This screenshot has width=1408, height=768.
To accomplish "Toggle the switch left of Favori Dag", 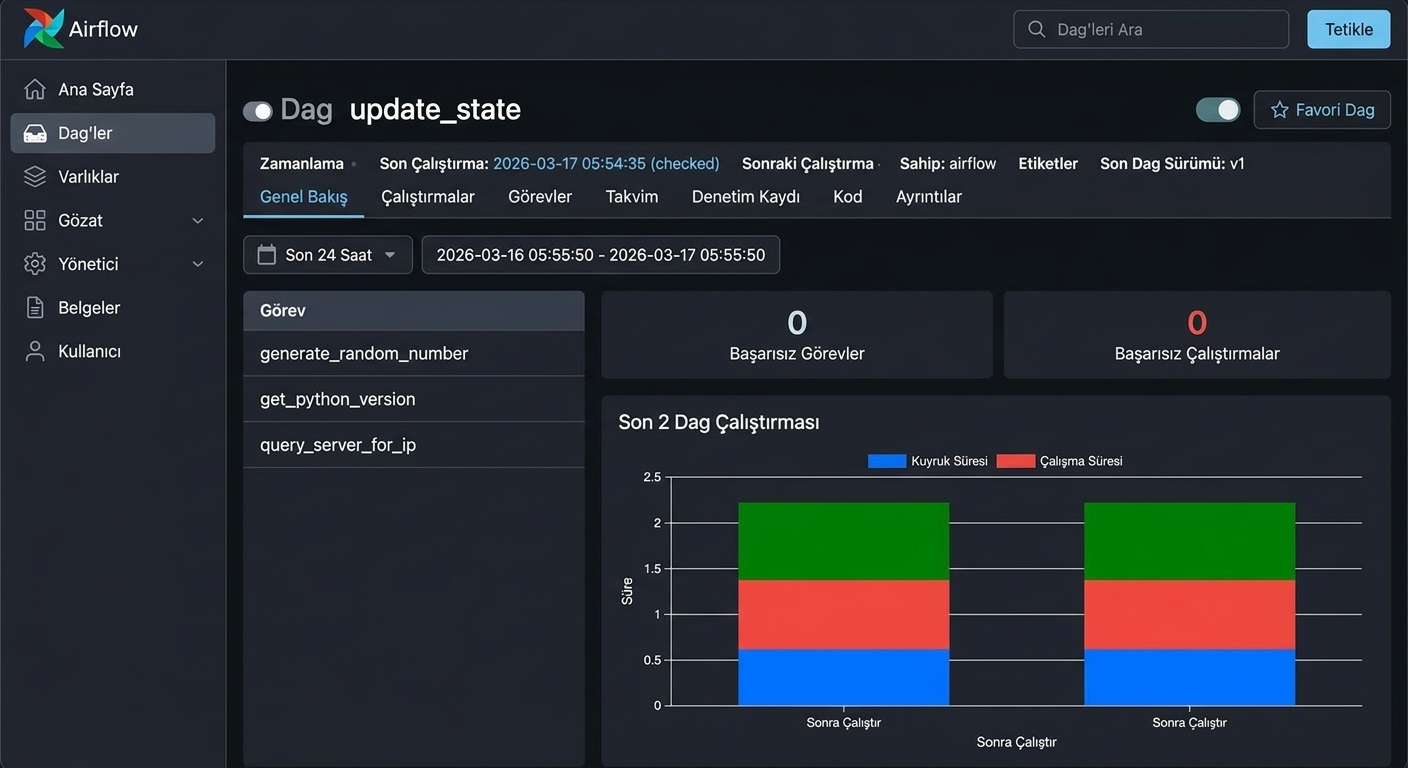I will 1218,110.
